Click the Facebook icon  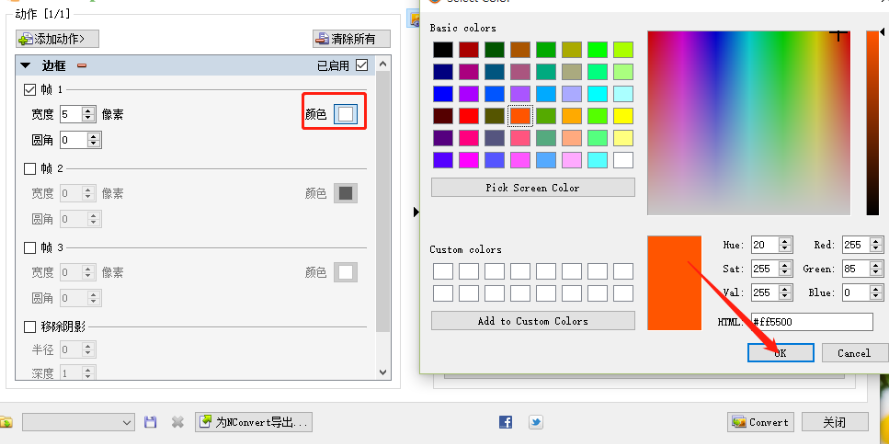[505, 422]
